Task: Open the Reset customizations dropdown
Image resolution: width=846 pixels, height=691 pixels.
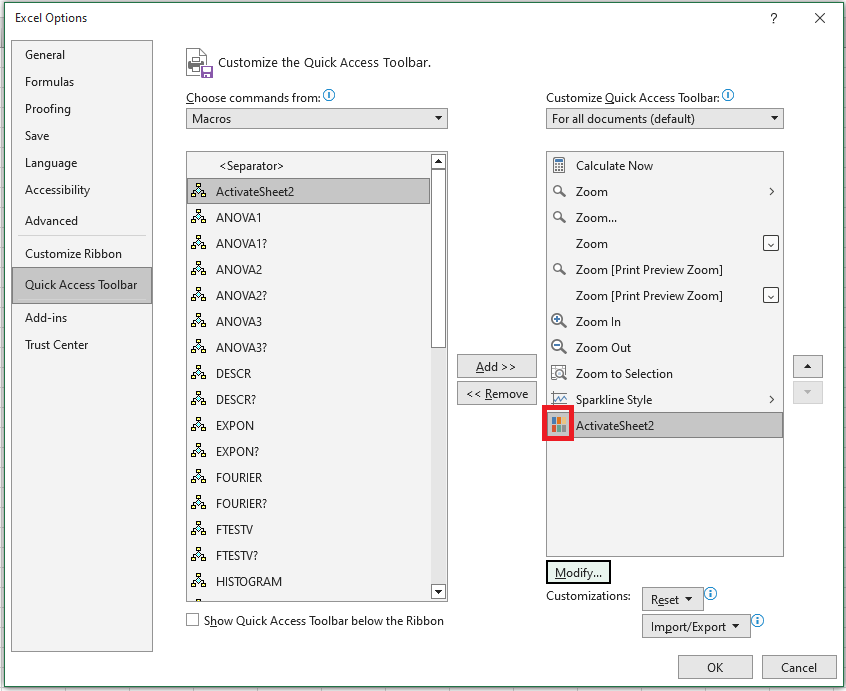Action: 672,599
